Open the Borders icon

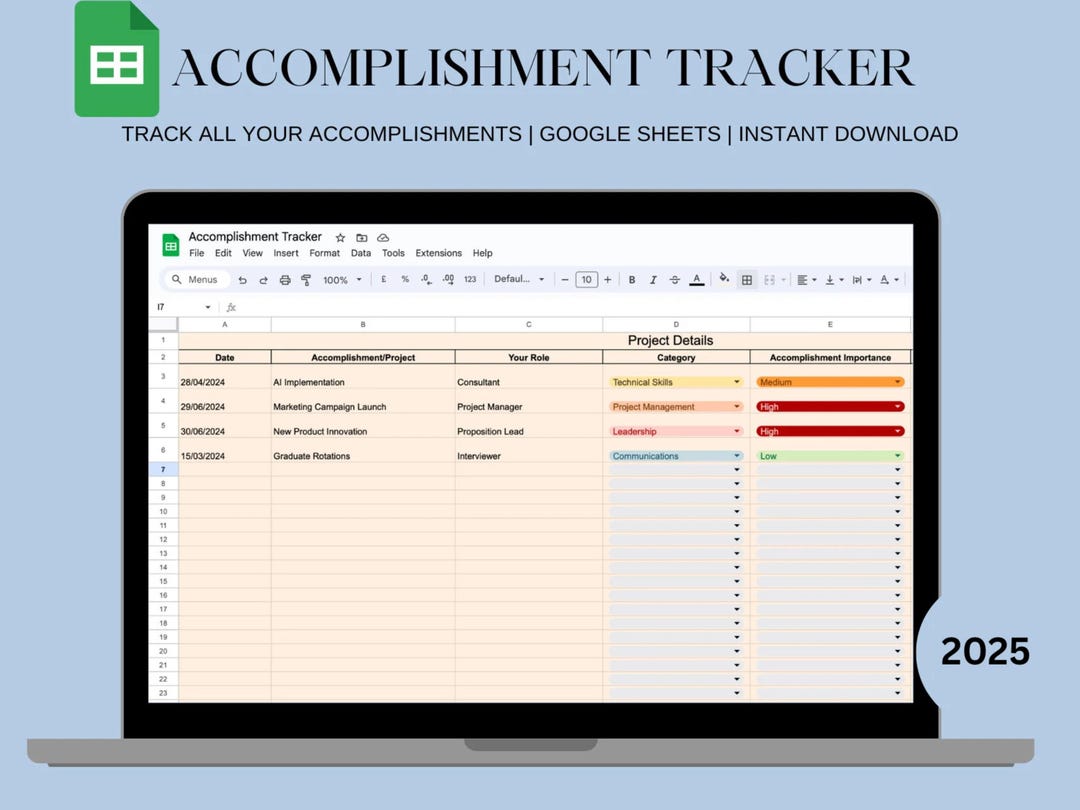tap(748, 280)
